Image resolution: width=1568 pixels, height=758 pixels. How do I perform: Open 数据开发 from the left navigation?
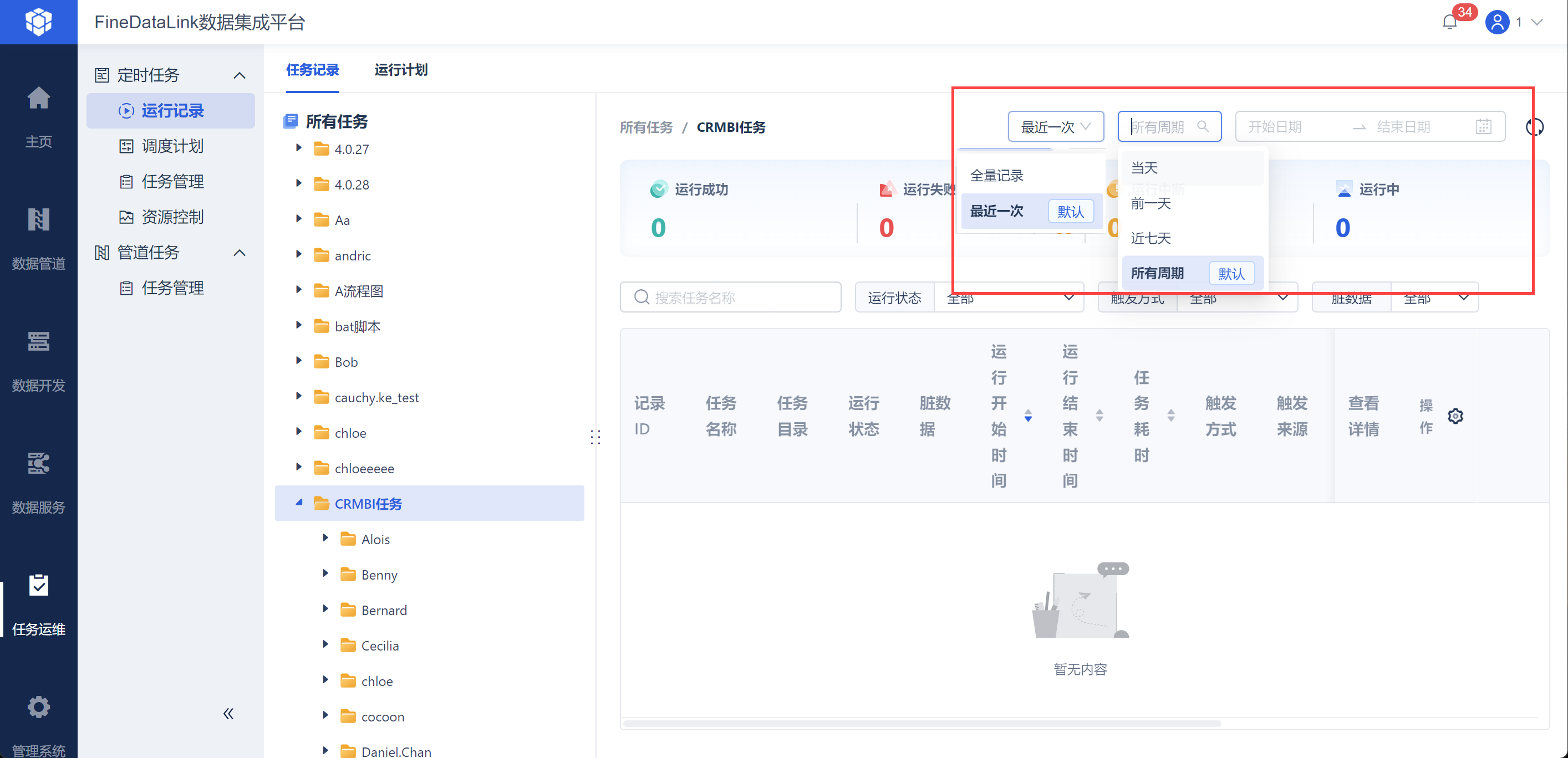(38, 360)
